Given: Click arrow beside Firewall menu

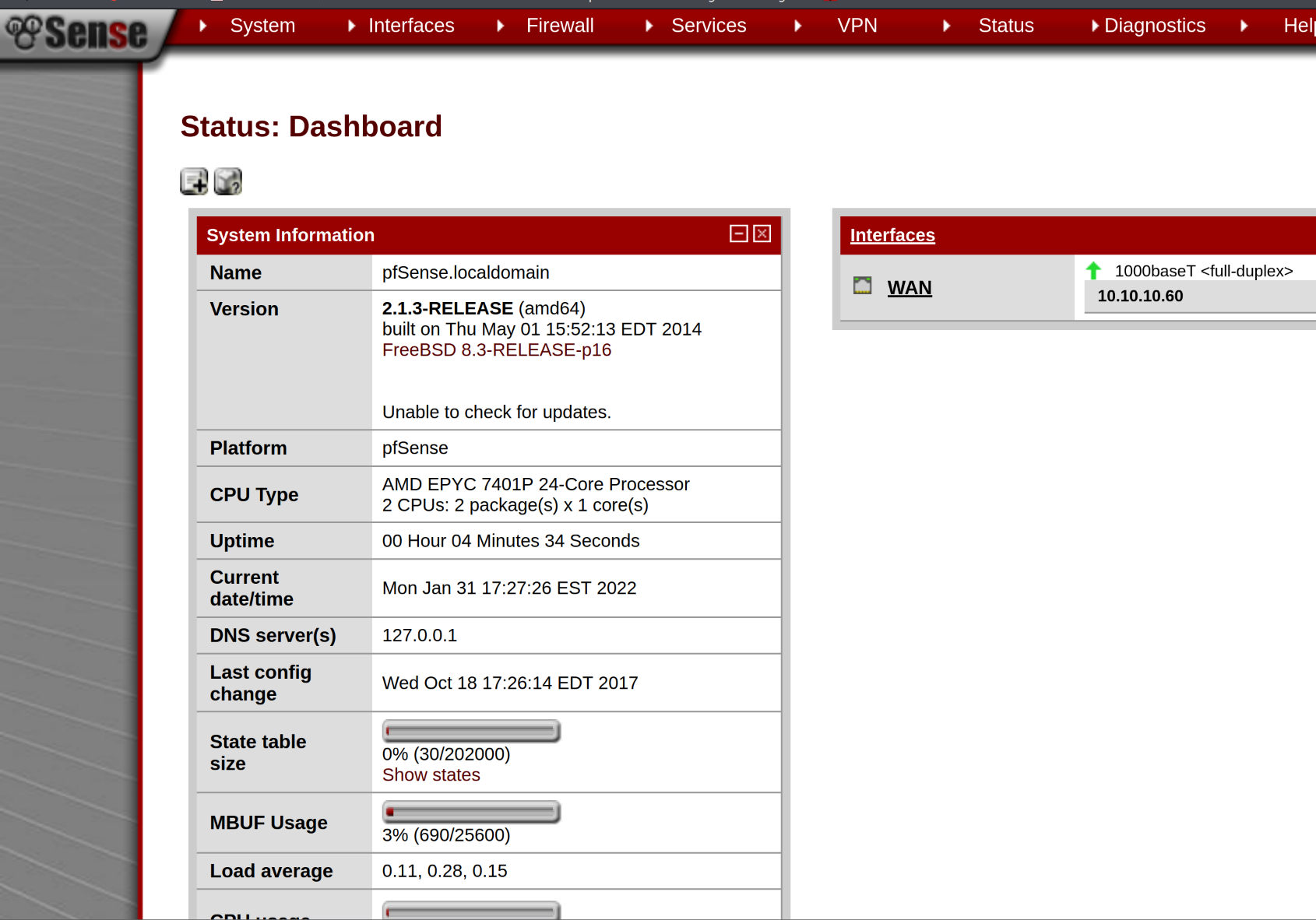Looking at the screenshot, I should click(501, 26).
